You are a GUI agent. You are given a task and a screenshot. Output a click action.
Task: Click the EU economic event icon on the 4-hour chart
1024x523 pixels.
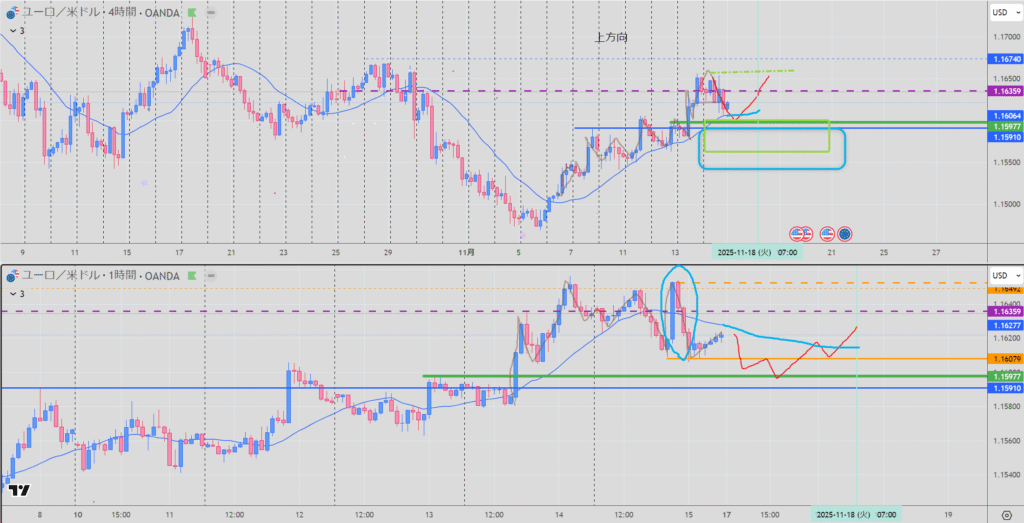coord(845,233)
